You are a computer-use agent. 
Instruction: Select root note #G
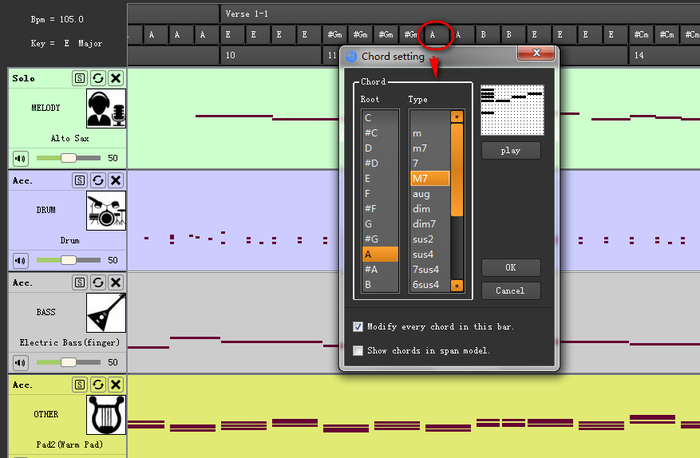(380, 239)
